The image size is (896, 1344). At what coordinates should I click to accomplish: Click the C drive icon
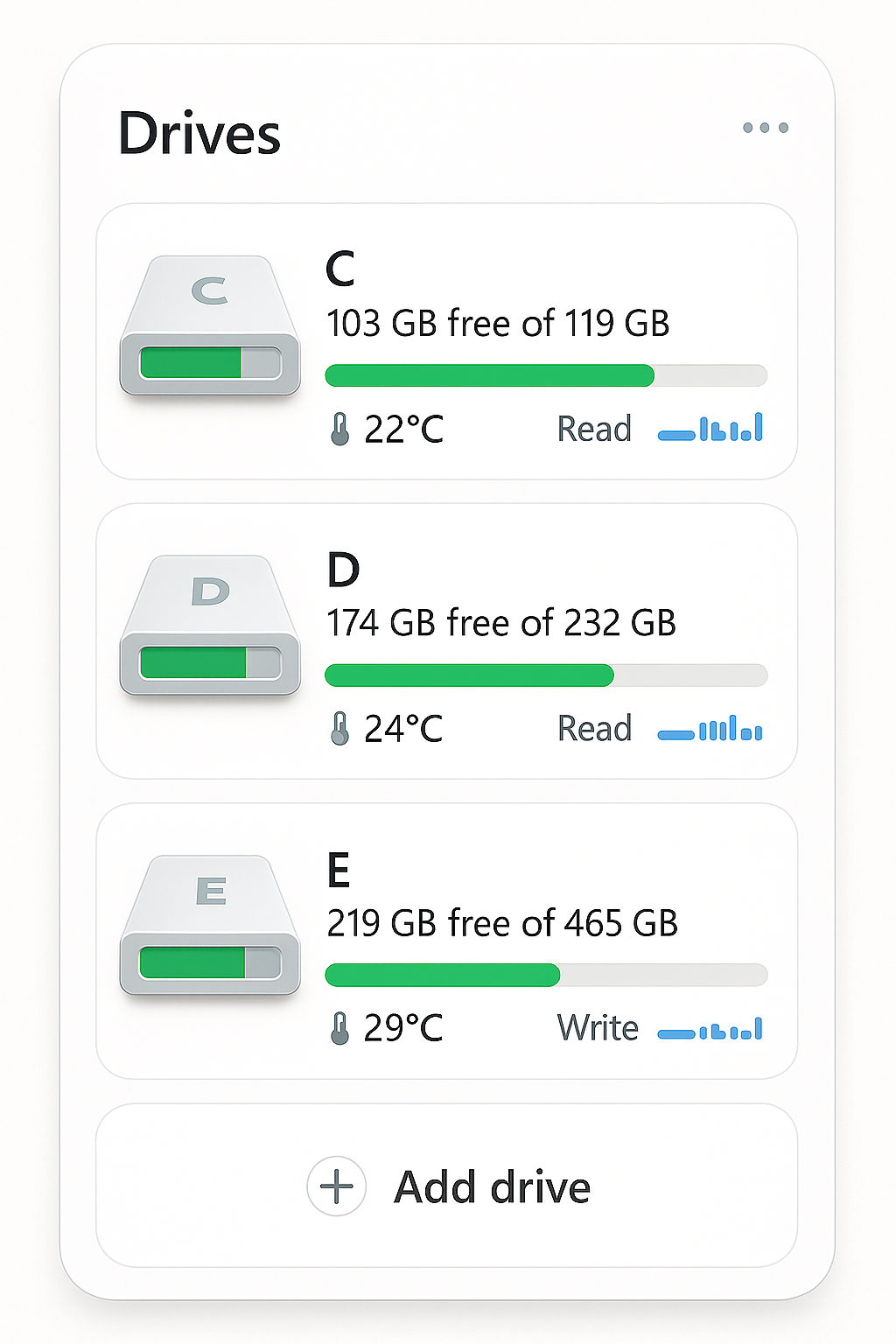pyautogui.click(x=210, y=325)
